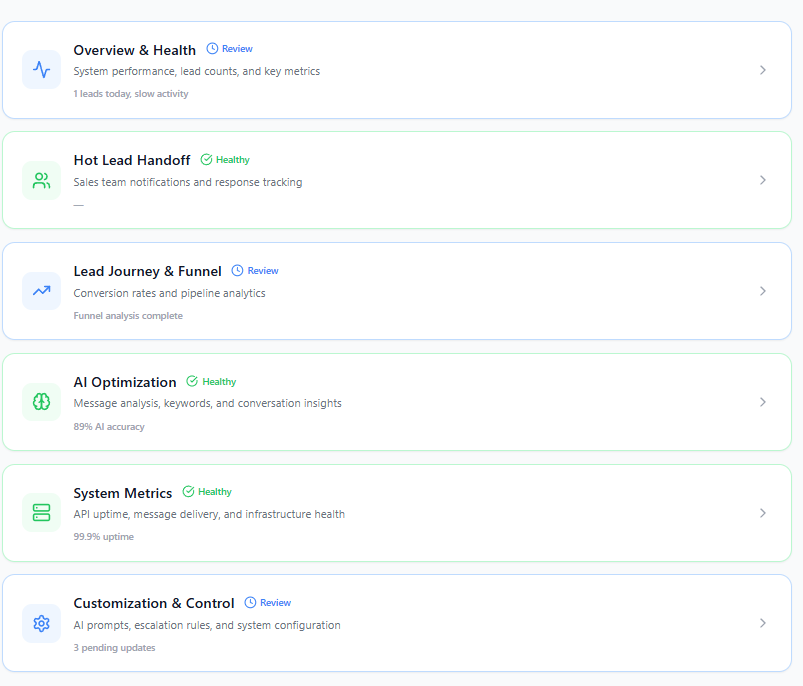This screenshot has width=803, height=686.
Task: Expand Overview & Health with its chevron
Action: click(763, 70)
